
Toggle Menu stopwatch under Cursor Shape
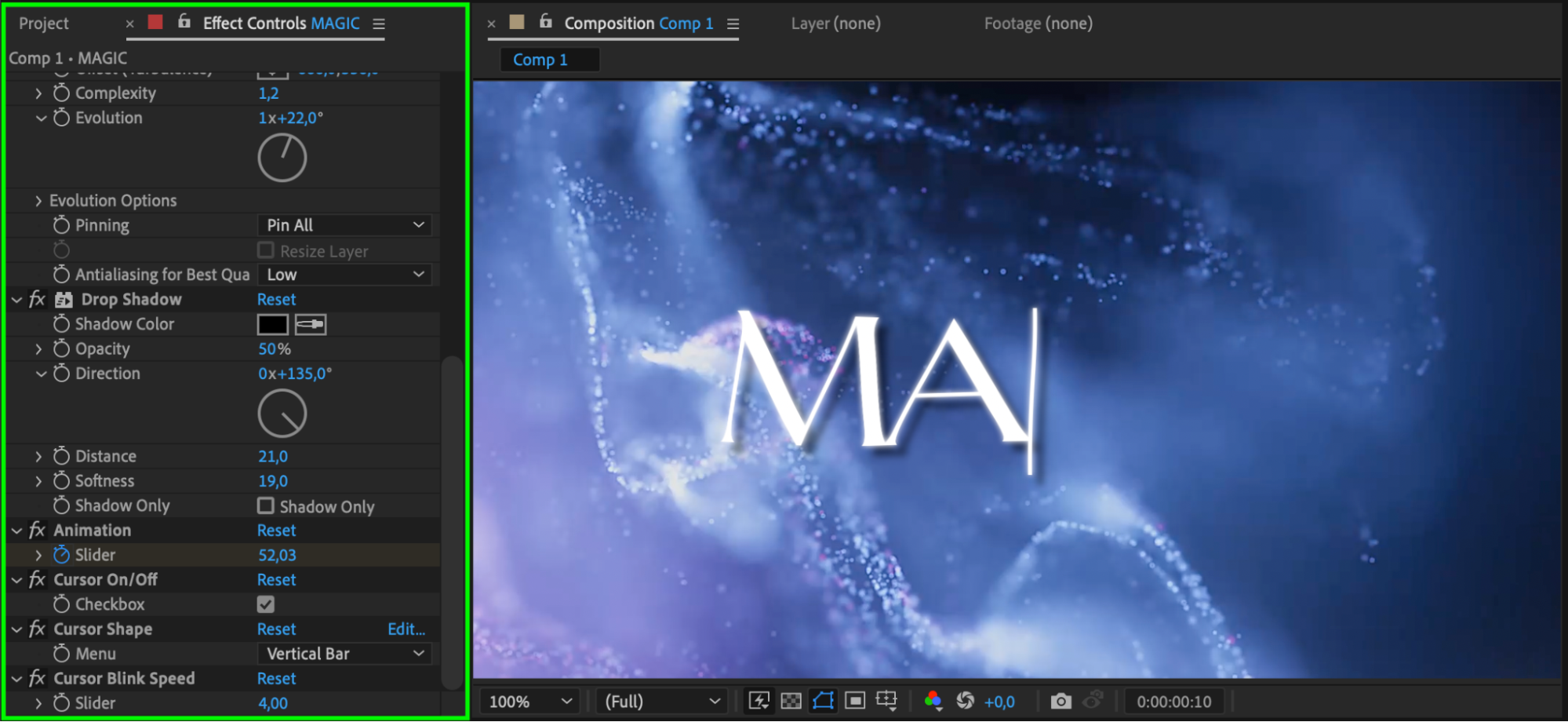pos(61,654)
